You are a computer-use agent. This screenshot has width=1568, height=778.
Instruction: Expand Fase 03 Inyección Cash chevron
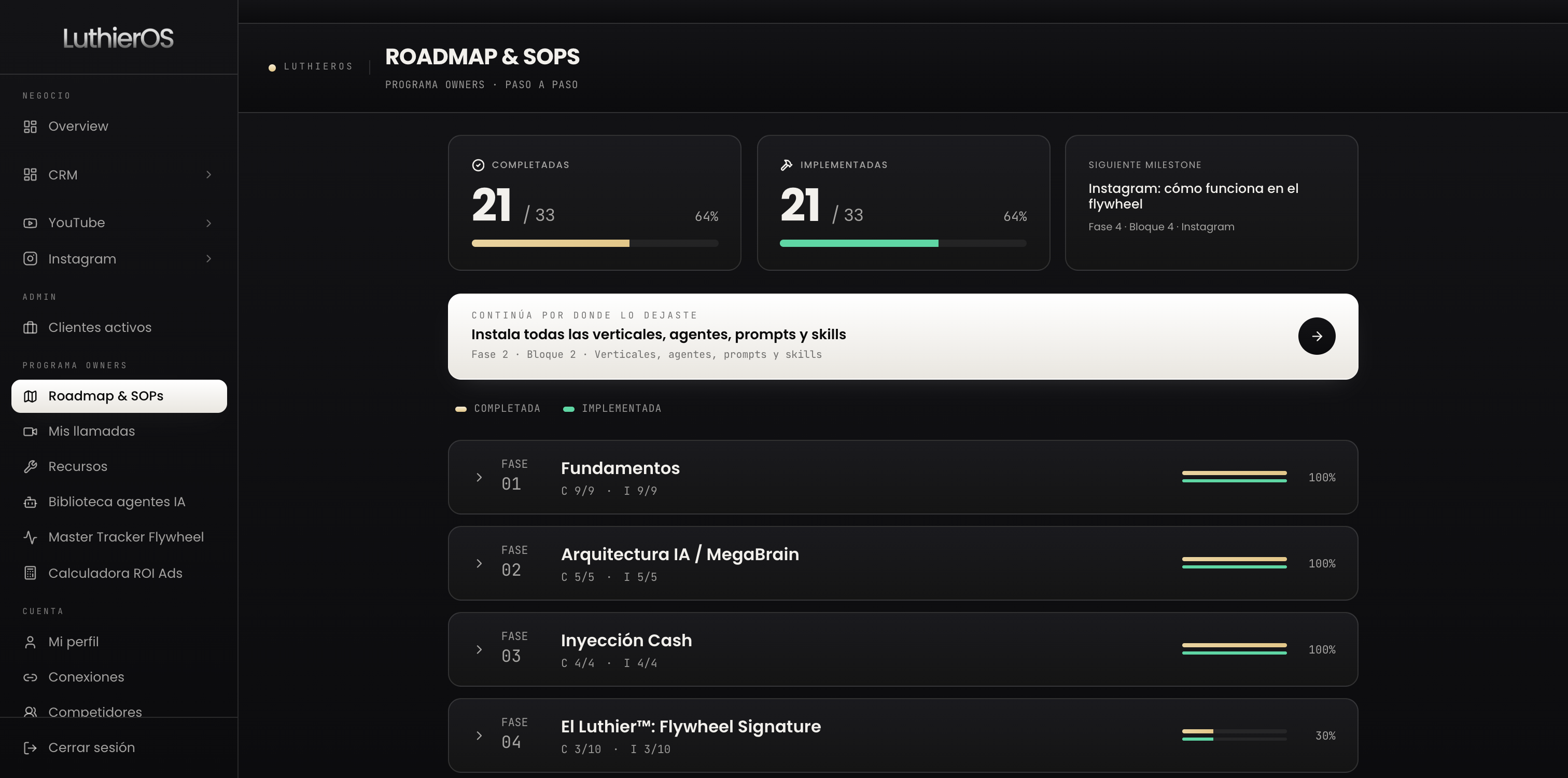coord(479,649)
